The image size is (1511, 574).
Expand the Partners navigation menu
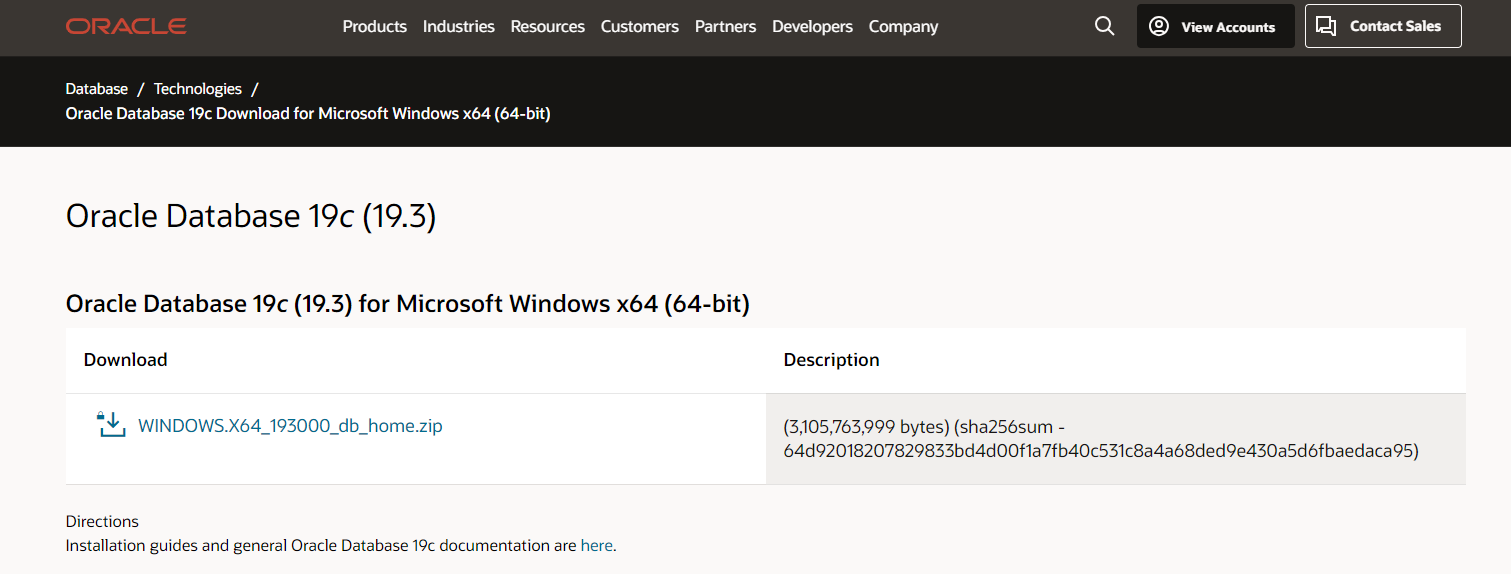725,27
